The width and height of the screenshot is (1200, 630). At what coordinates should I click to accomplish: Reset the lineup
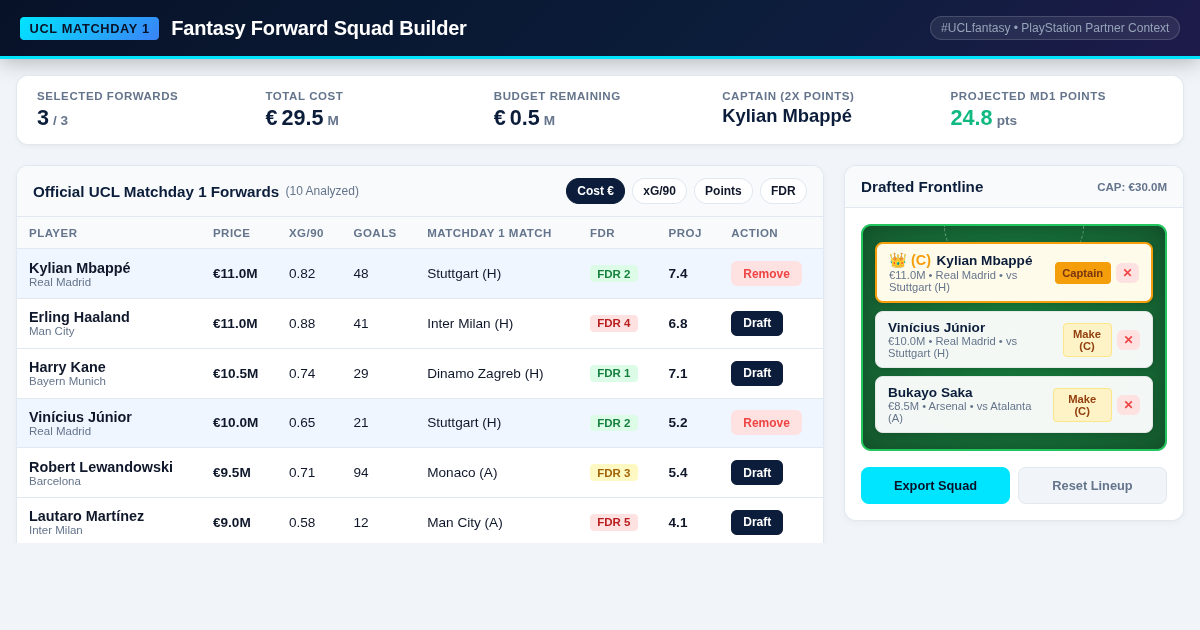(x=1092, y=485)
